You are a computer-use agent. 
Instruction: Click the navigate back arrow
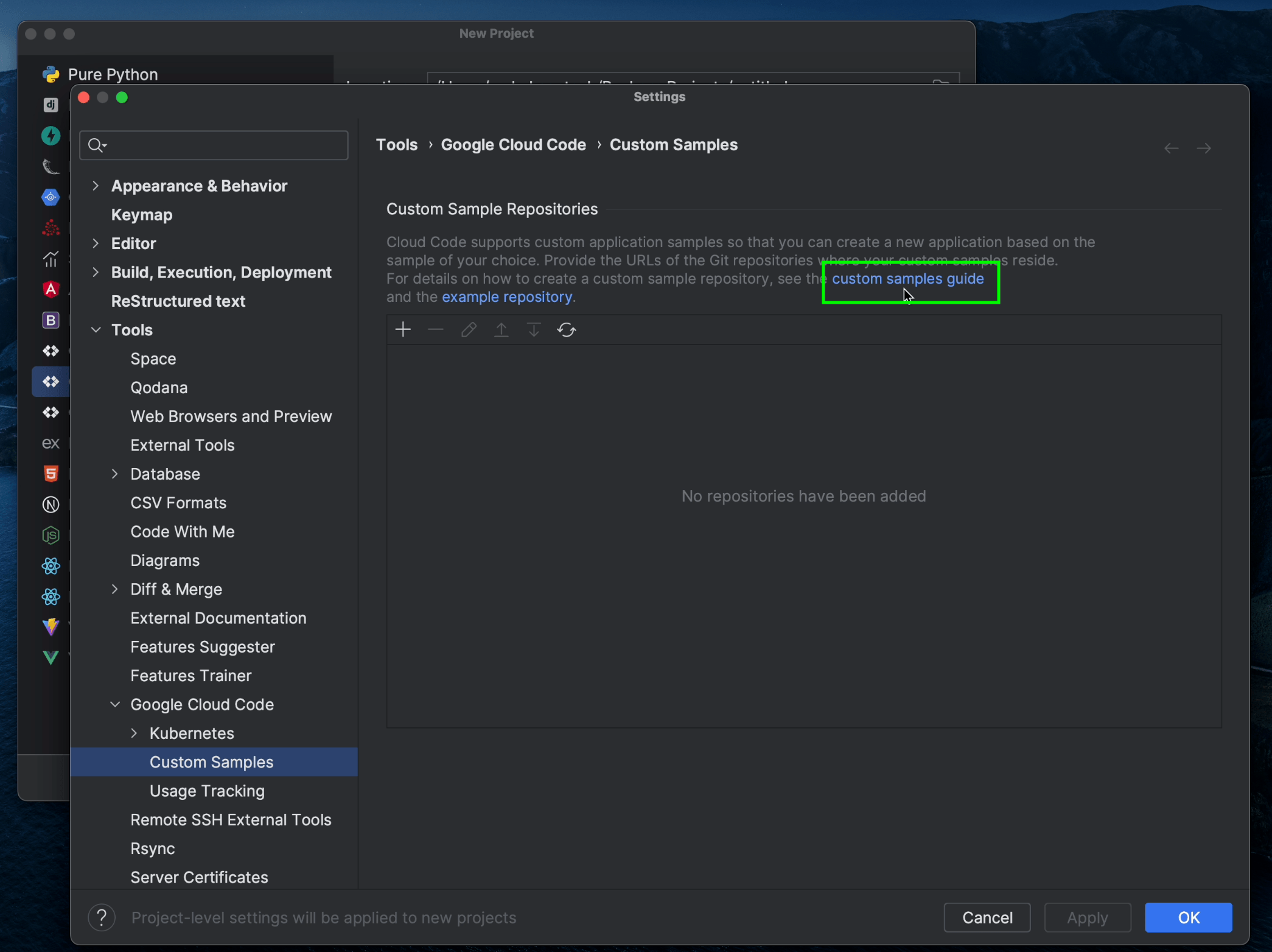1171,148
